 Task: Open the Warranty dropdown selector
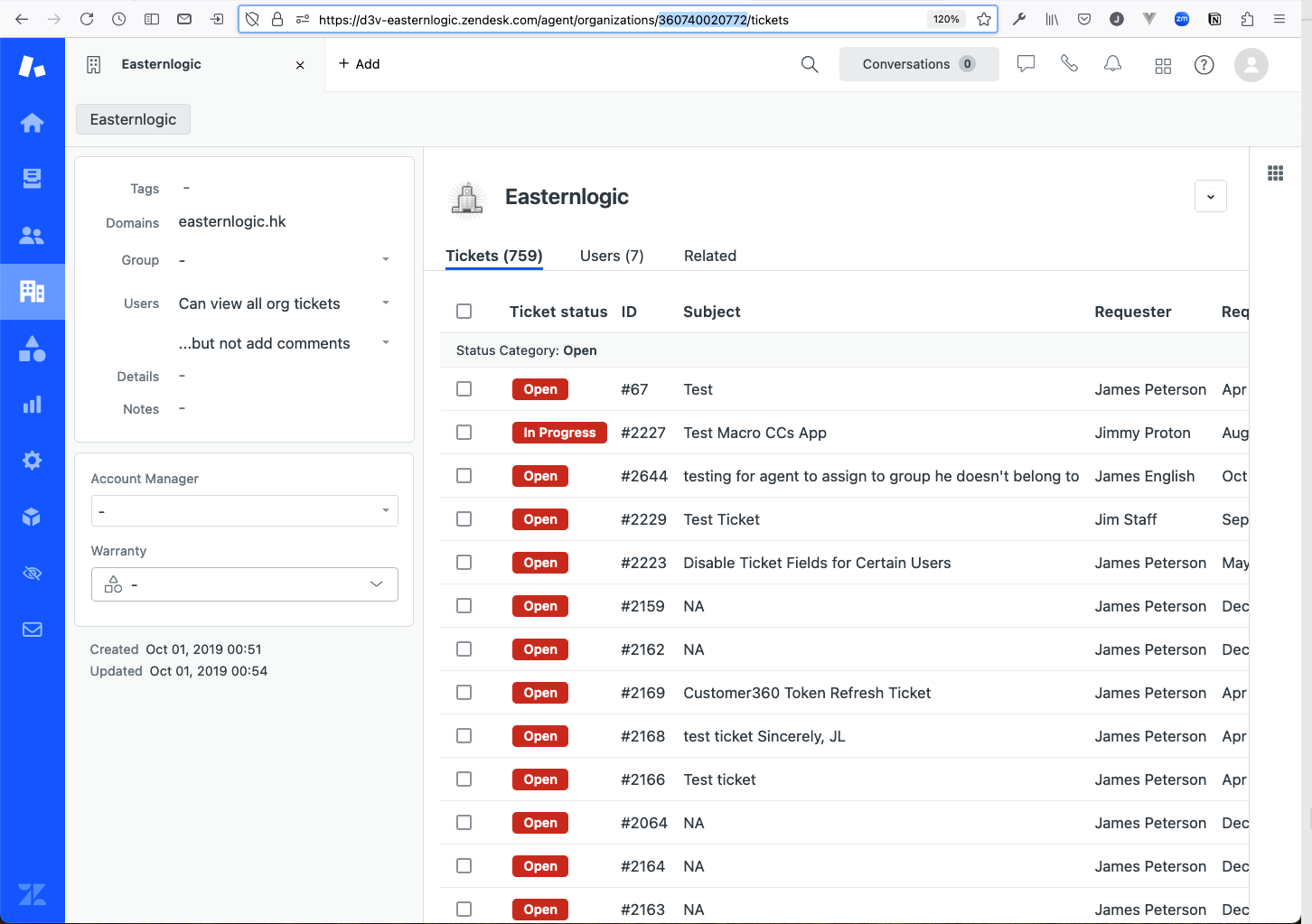point(376,583)
